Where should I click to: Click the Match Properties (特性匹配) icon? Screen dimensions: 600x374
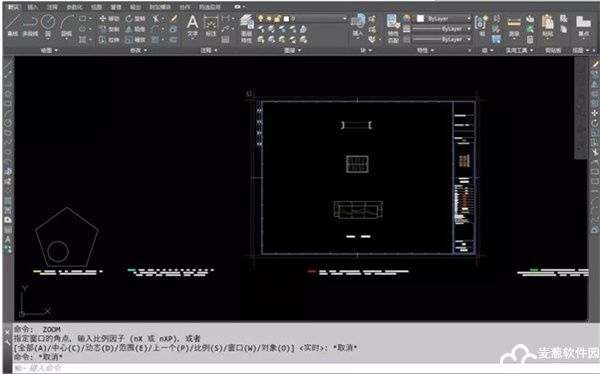pyautogui.click(x=393, y=28)
